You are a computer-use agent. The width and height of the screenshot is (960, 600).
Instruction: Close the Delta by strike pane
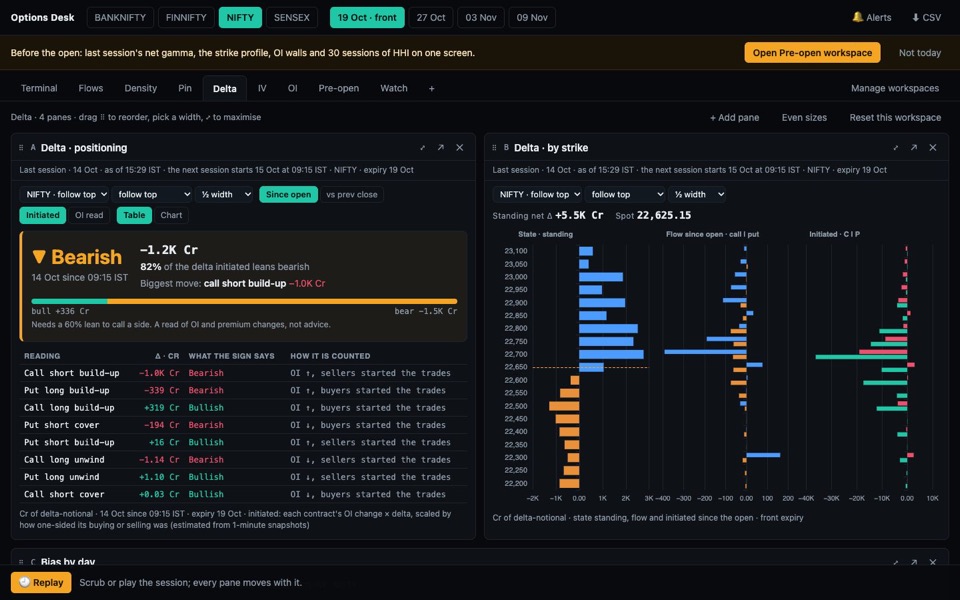tap(933, 148)
